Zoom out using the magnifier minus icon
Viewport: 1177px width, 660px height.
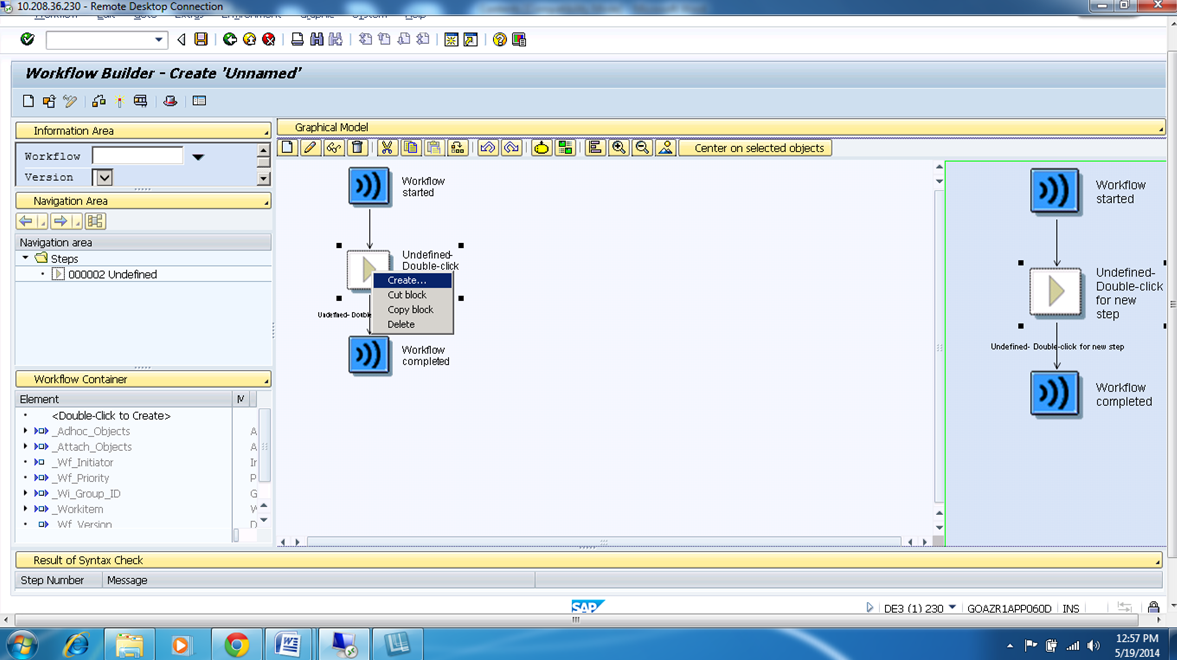pyautogui.click(x=640, y=147)
